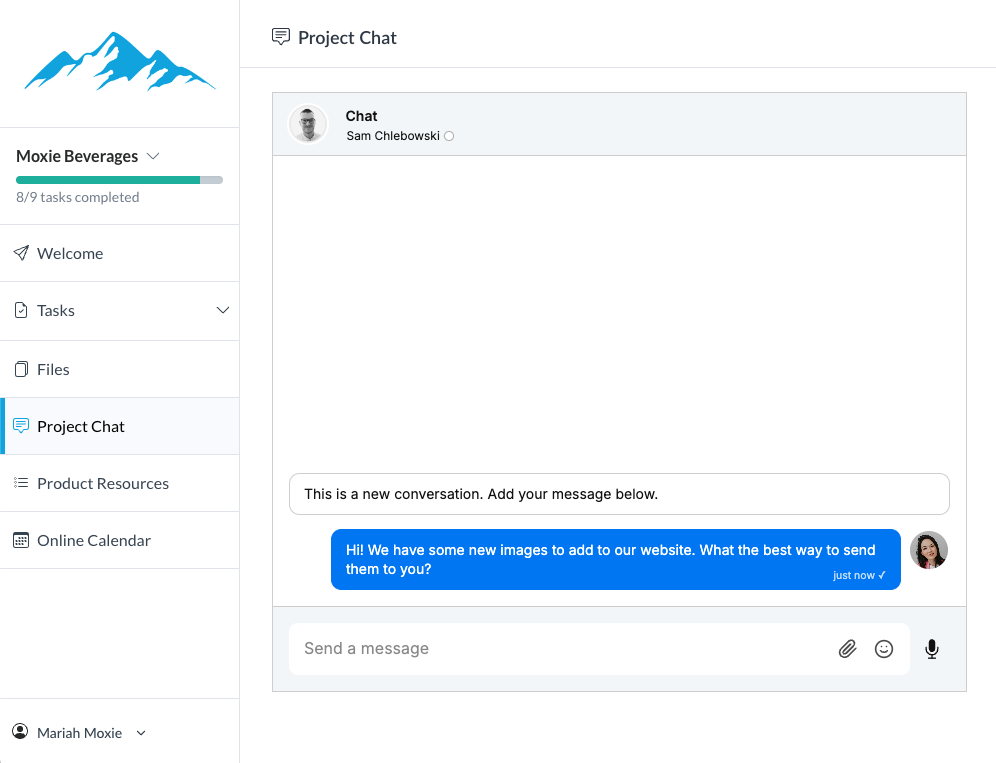Viewport: 996px width, 763px height.
Task: Click the Product Resources list icon
Action: [21, 483]
